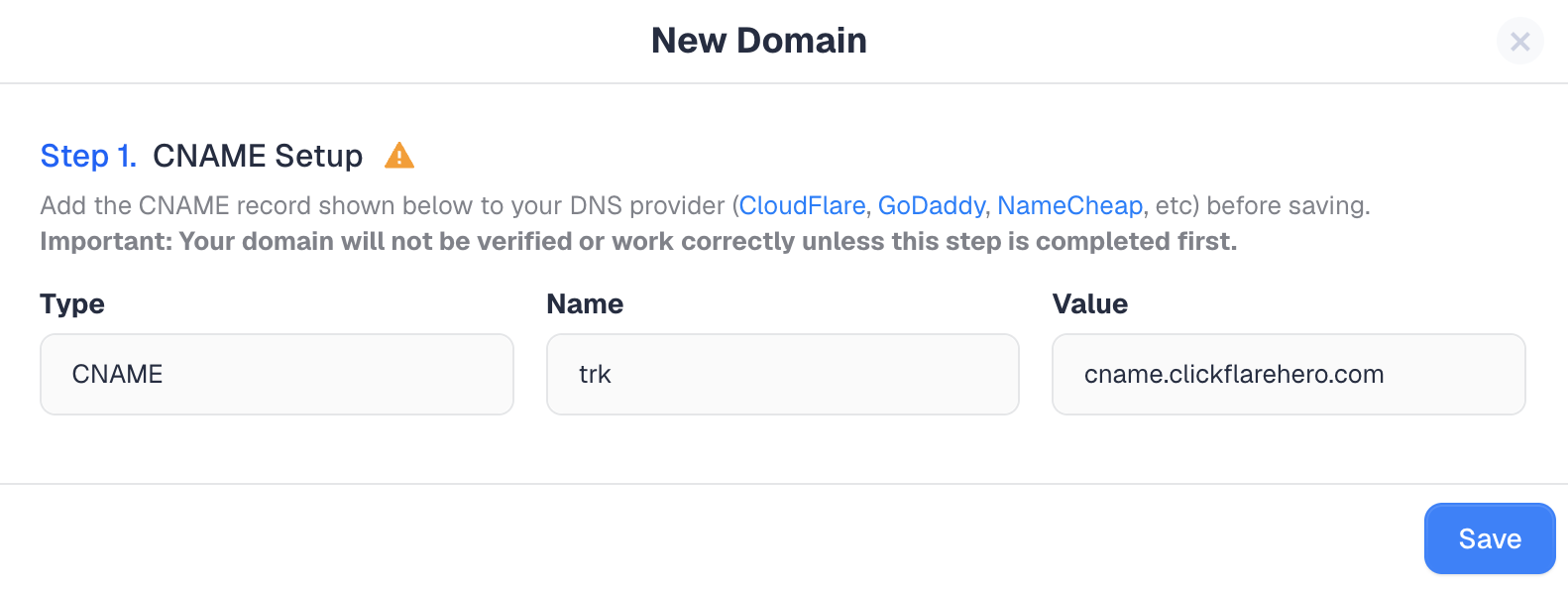The height and width of the screenshot is (591, 1568).
Task: Save the new domain
Action: tap(1490, 538)
